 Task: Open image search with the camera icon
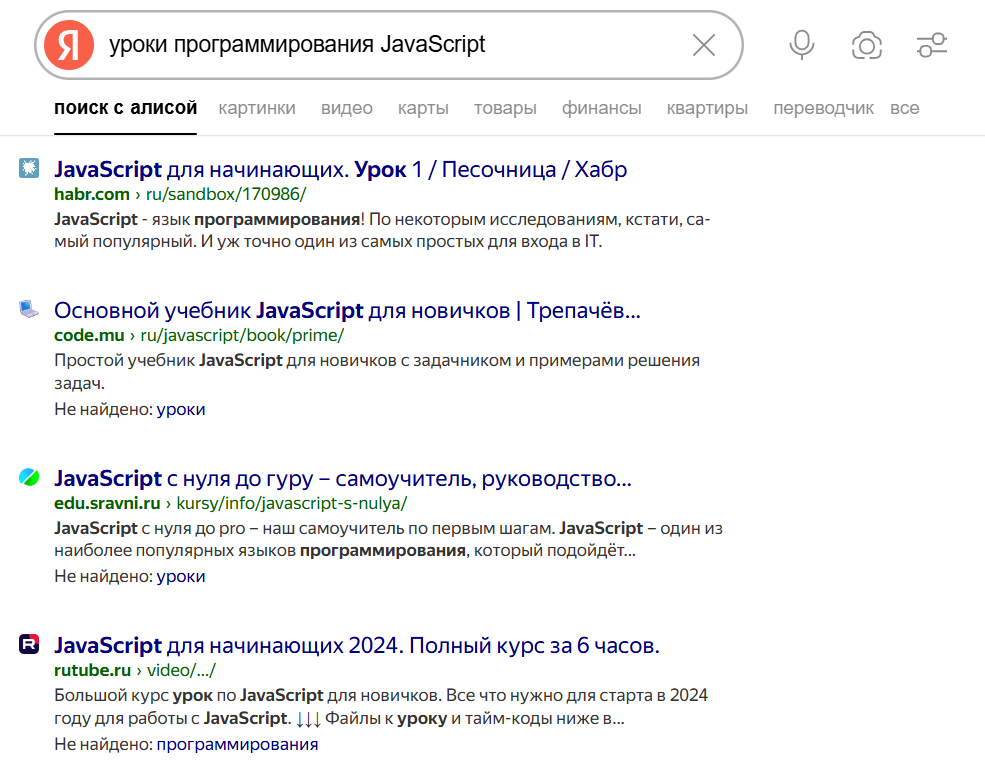point(867,45)
